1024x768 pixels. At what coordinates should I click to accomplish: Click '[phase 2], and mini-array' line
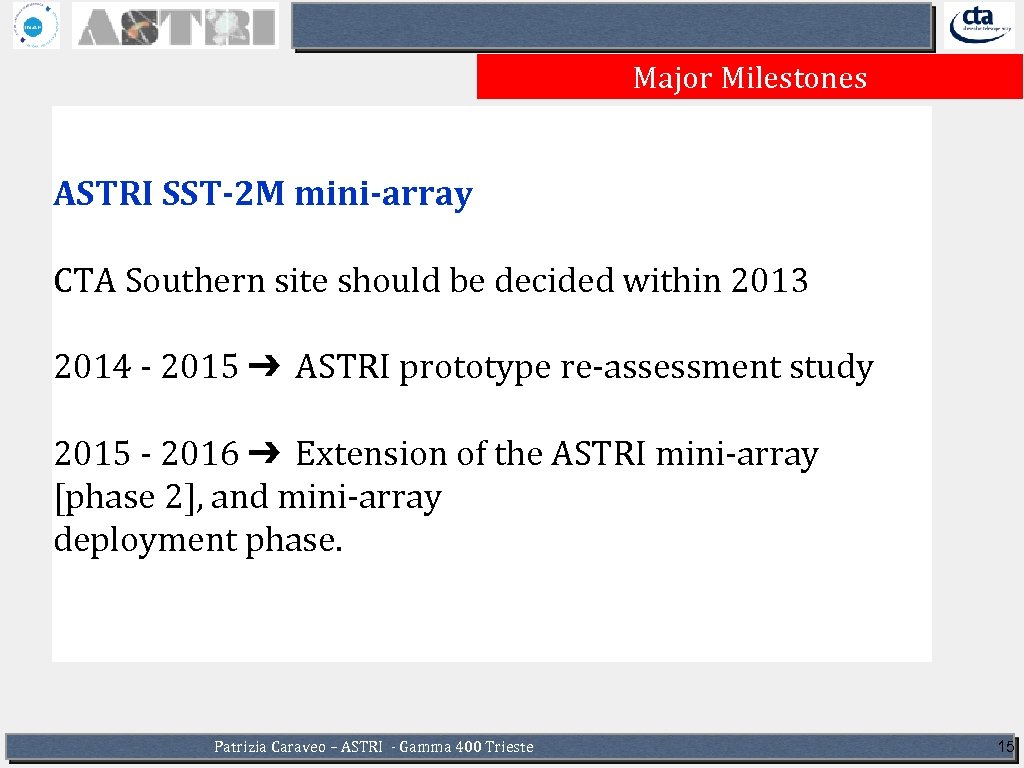pos(248,498)
